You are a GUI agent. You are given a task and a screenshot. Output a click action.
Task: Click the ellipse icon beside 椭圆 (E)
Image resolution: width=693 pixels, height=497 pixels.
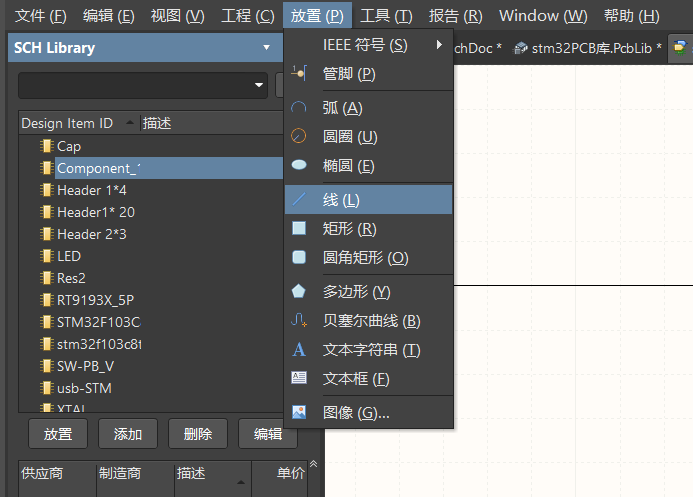299,165
